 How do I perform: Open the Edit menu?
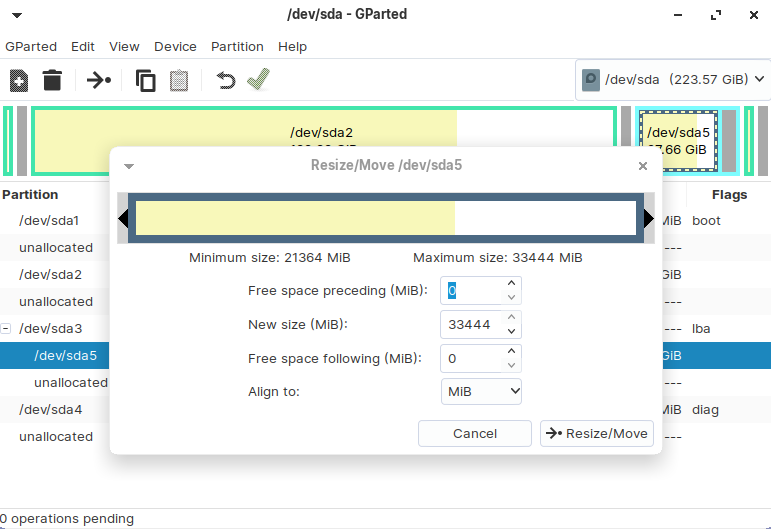coord(83,47)
